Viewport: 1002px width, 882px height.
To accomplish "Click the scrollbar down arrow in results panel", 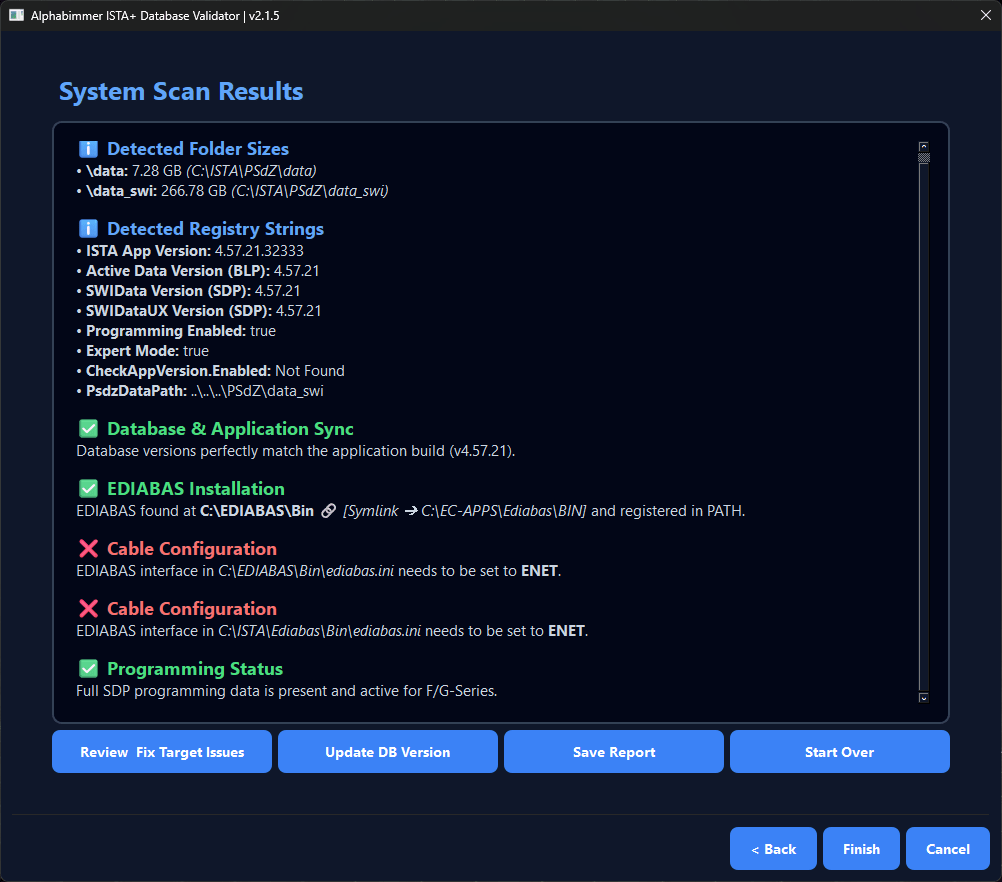I will (x=923, y=698).
